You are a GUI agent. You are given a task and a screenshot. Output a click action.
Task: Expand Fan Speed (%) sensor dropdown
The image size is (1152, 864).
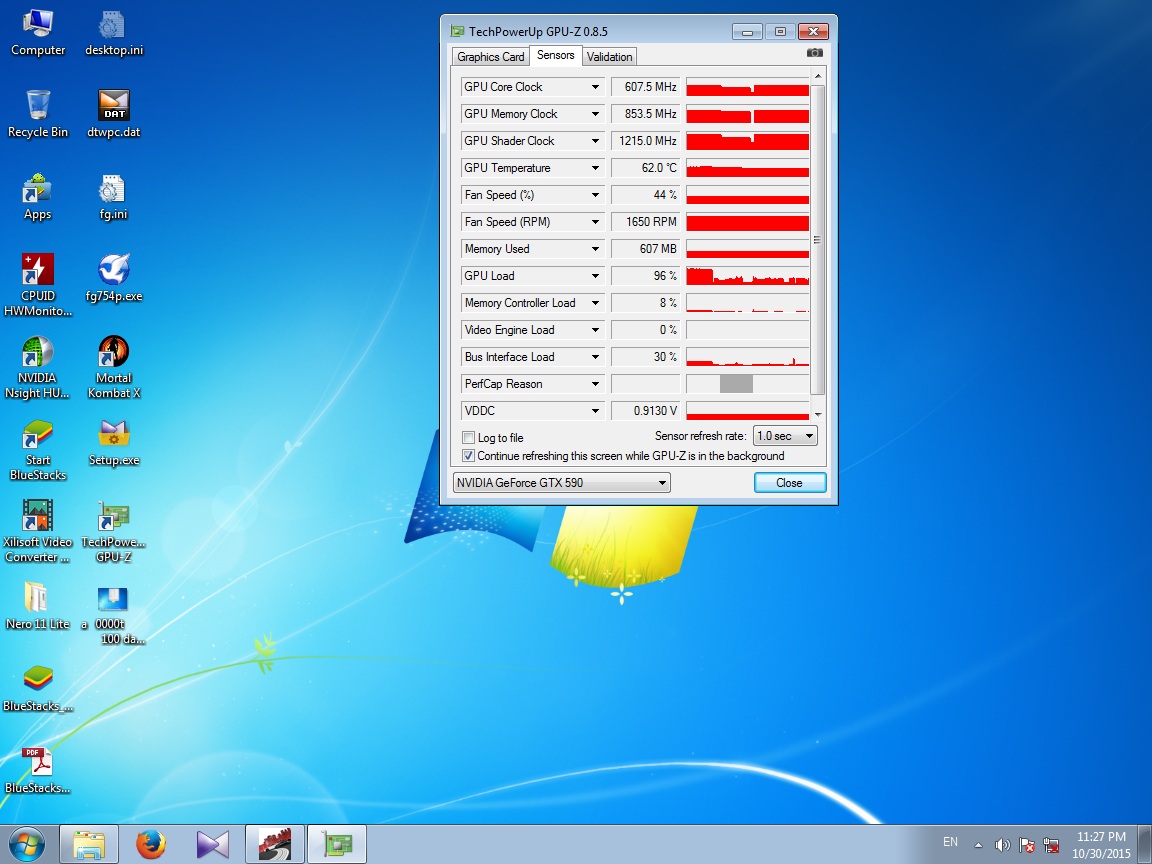(x=595, y=195)
